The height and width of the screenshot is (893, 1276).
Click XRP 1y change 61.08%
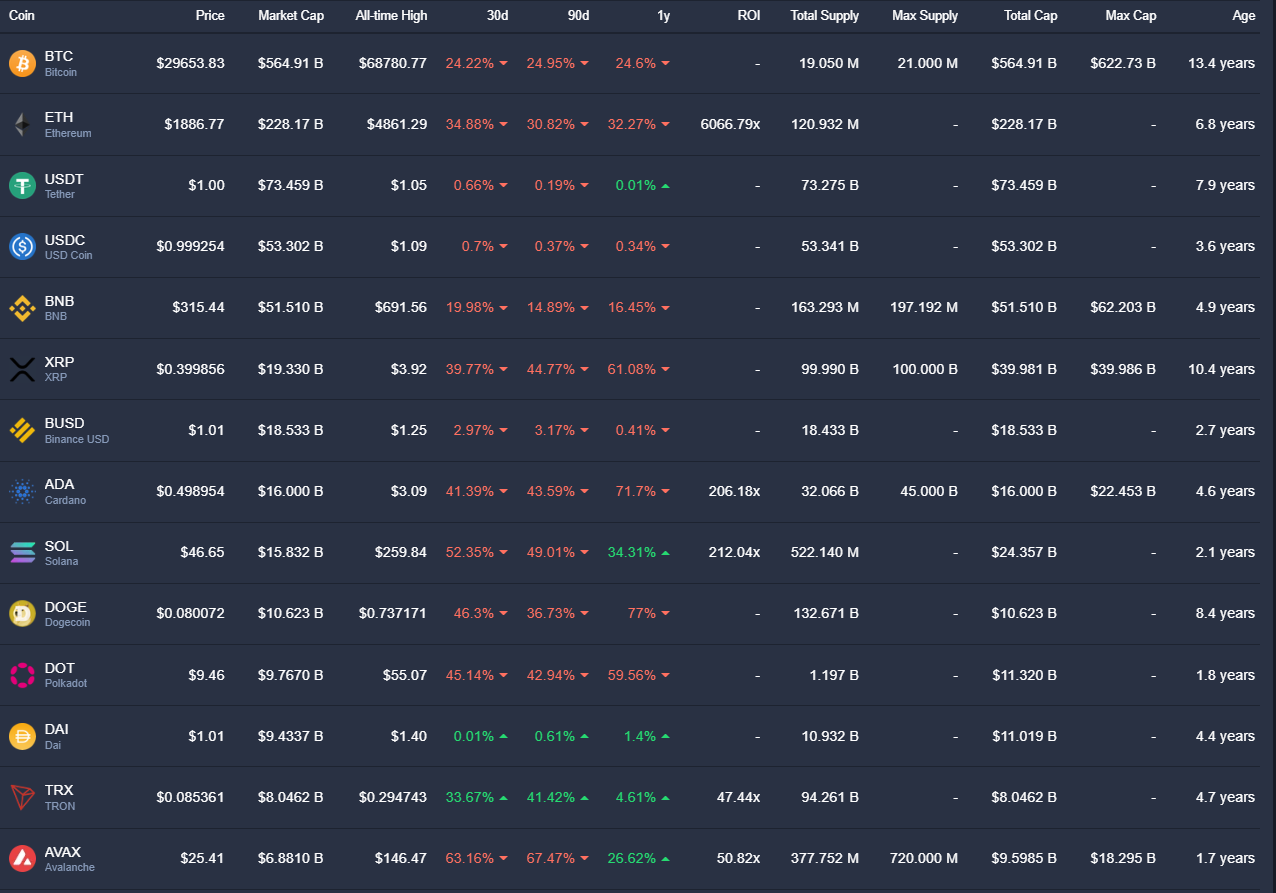point(632,369)
